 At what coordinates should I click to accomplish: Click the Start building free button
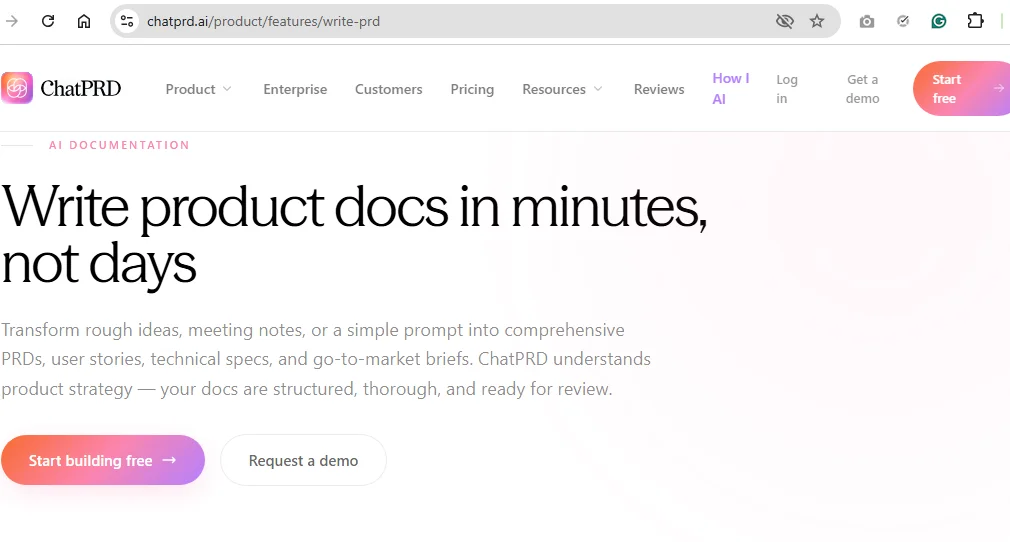[x=103, y=460]
